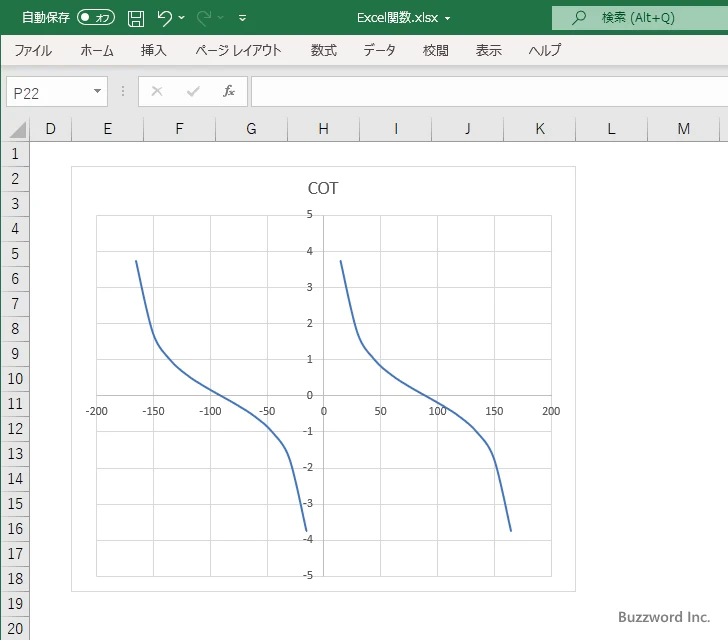This screenshot has height=640, width=728.
Task: Click the Undo arrow icon
Action: click(x=164, y=18)
